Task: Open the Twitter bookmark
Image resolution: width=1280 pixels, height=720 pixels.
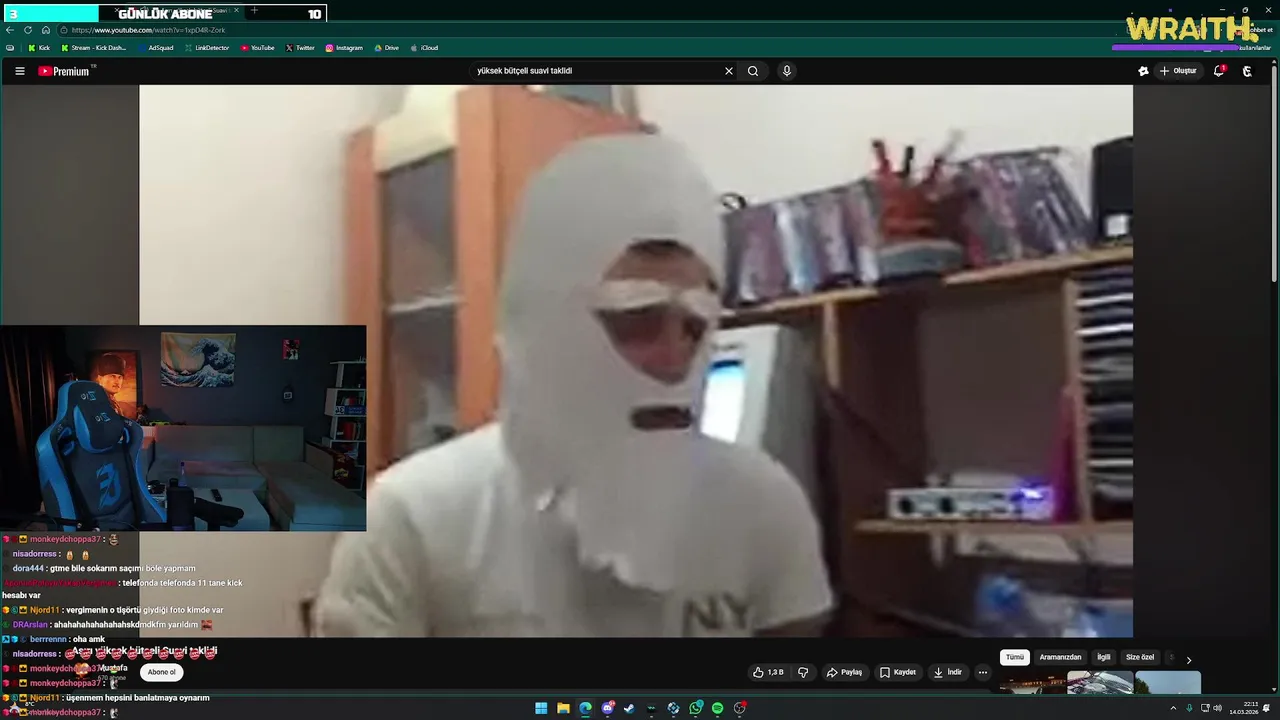Action: (x=299, y=48)
